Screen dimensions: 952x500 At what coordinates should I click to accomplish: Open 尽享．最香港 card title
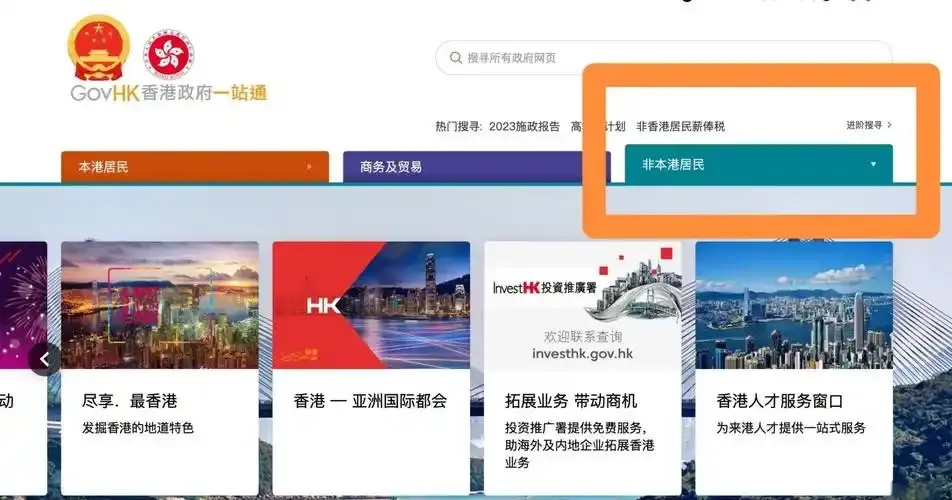point(129,401)
